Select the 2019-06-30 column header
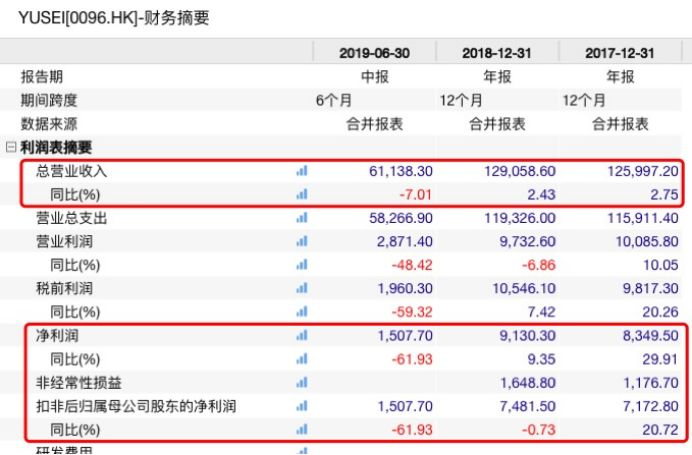 [372, 53]
